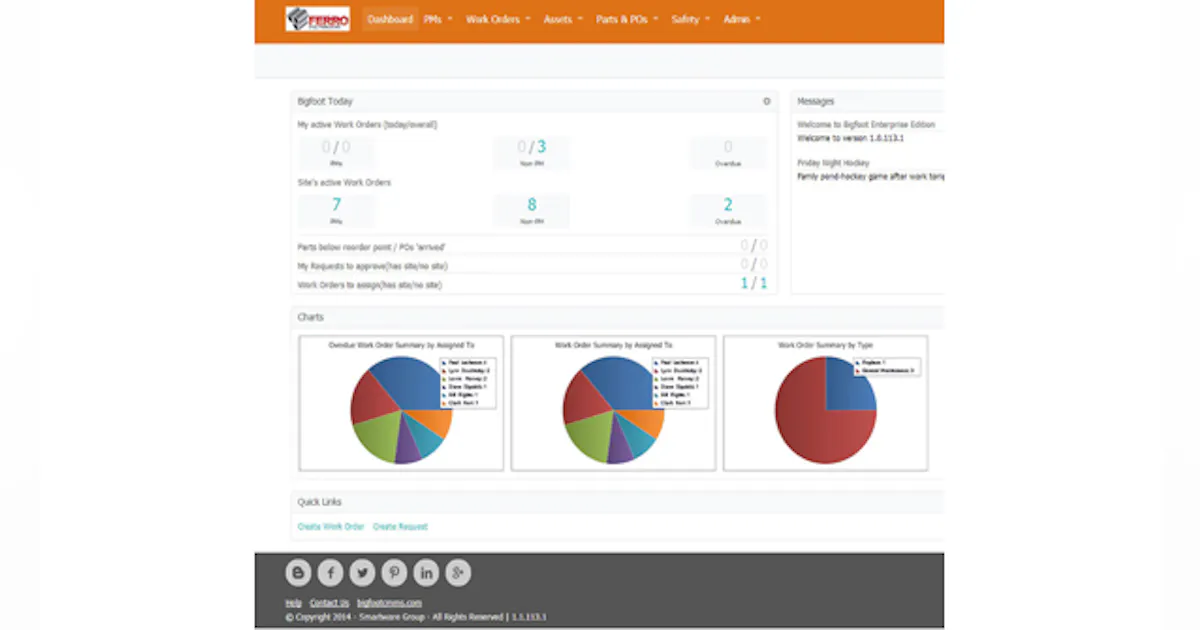This screenshot has height=630, width=1200.
Task: Open the Help link in footer
Action: (293, 603)
